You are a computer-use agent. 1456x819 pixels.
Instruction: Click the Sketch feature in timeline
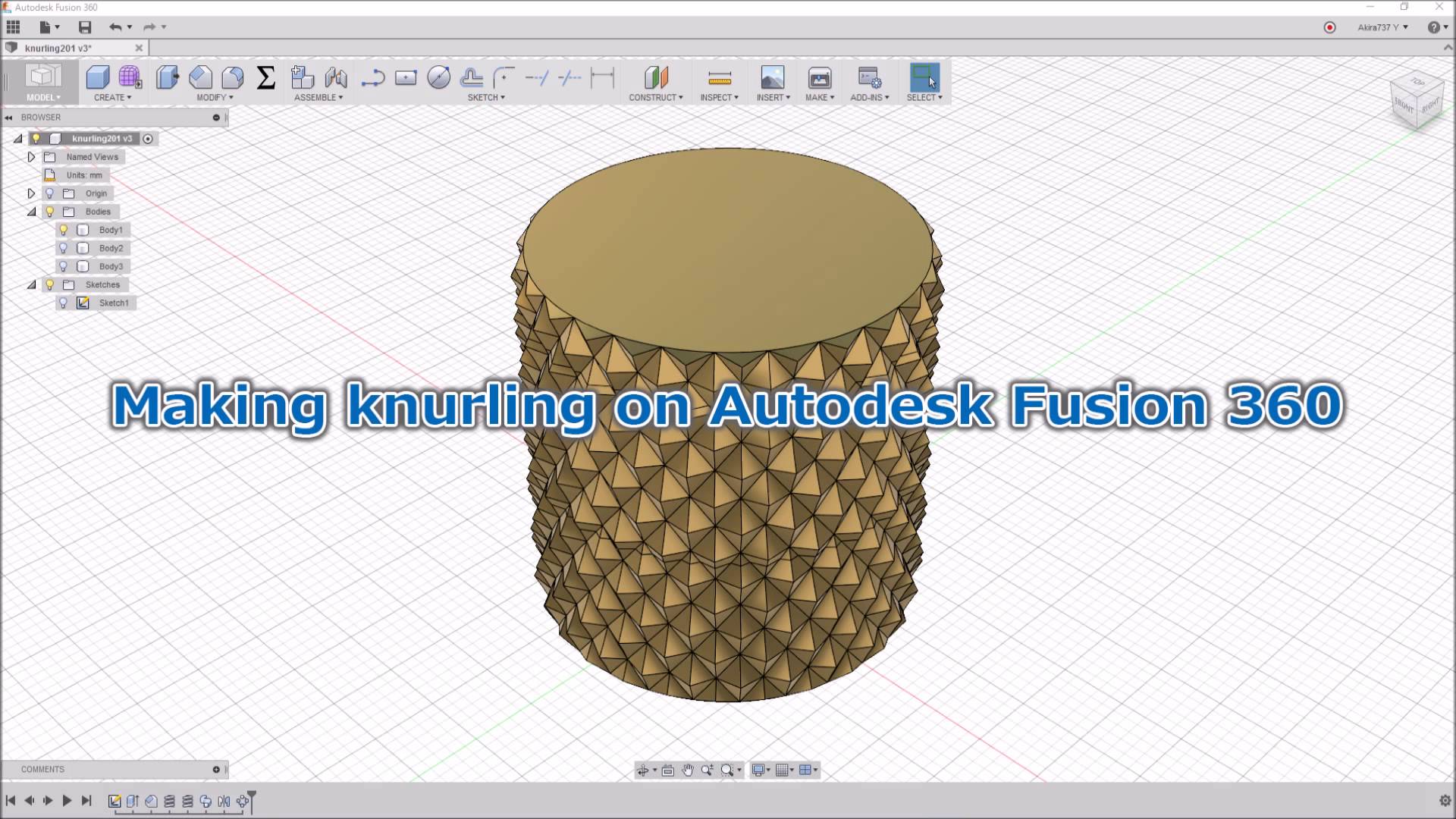[x=115, y=801]
